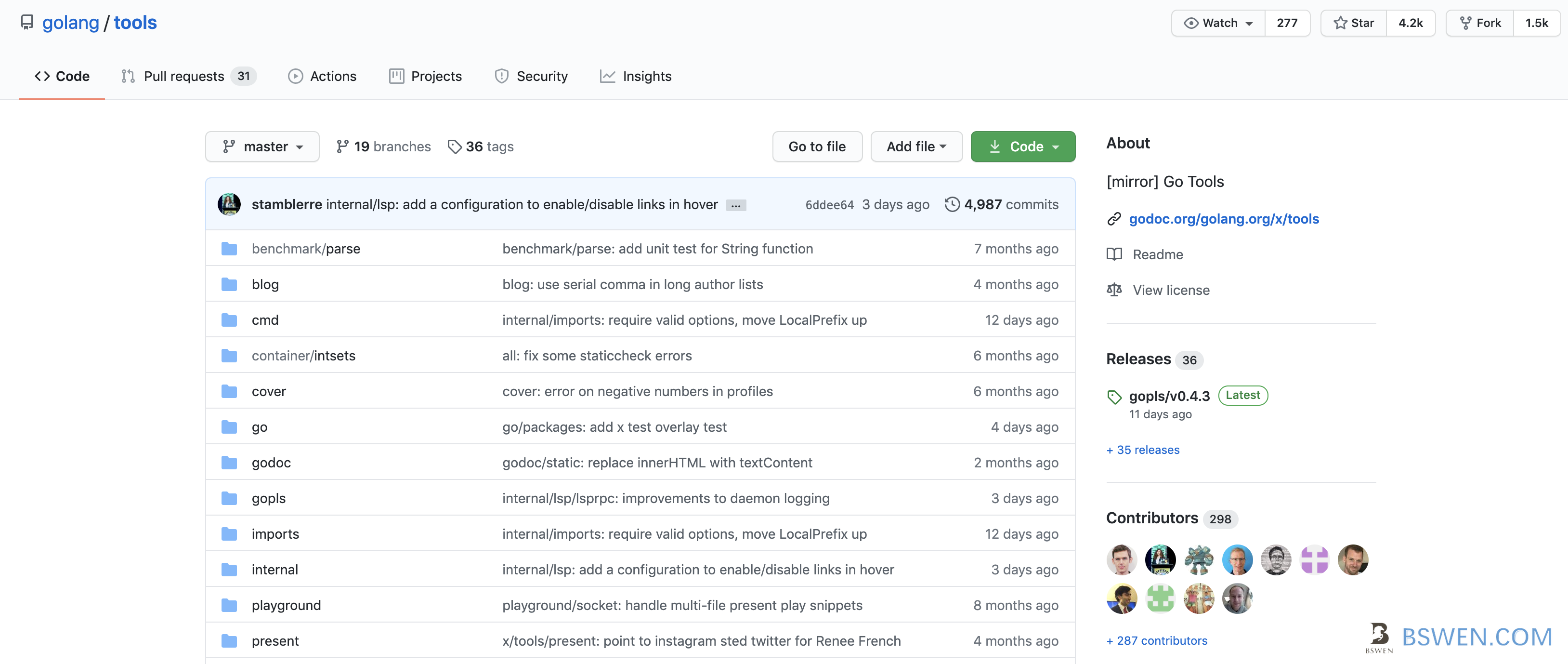
Task: Click the folder icon for blog
Action: tap(229, 284)
